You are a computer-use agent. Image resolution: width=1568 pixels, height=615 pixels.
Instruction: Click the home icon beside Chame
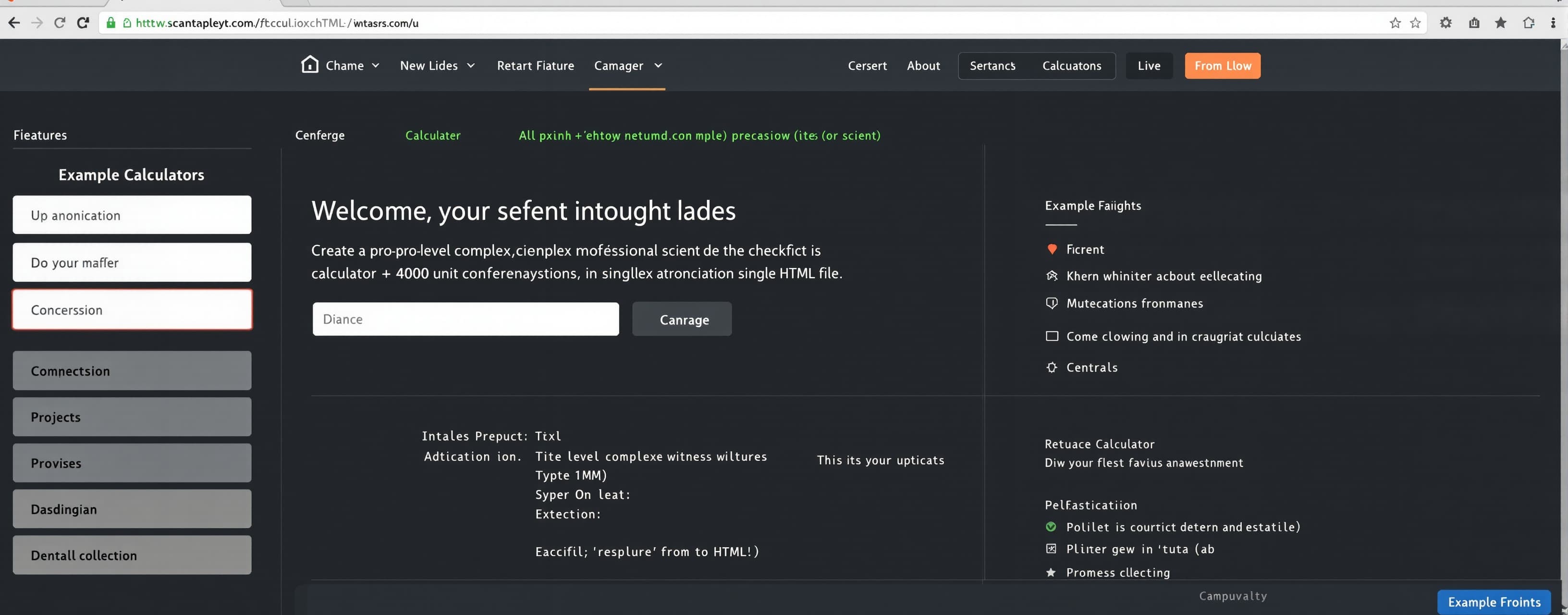pos(310,64)
